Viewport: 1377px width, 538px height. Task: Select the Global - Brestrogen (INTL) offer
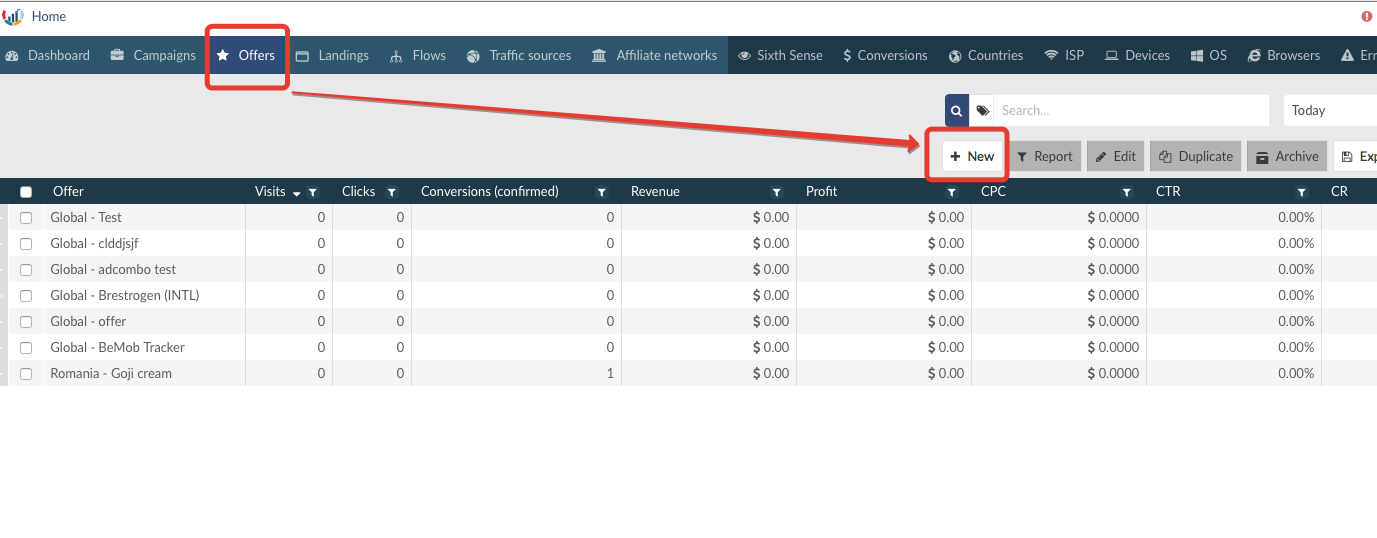tap(125, 296)
